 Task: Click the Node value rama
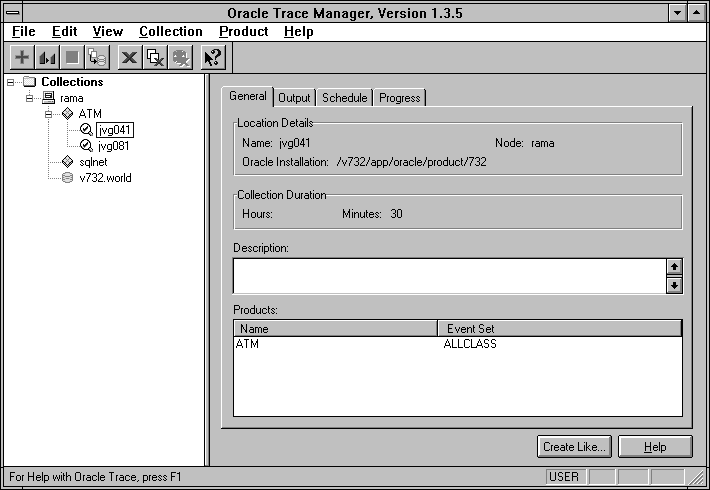(x=542, y=143)
